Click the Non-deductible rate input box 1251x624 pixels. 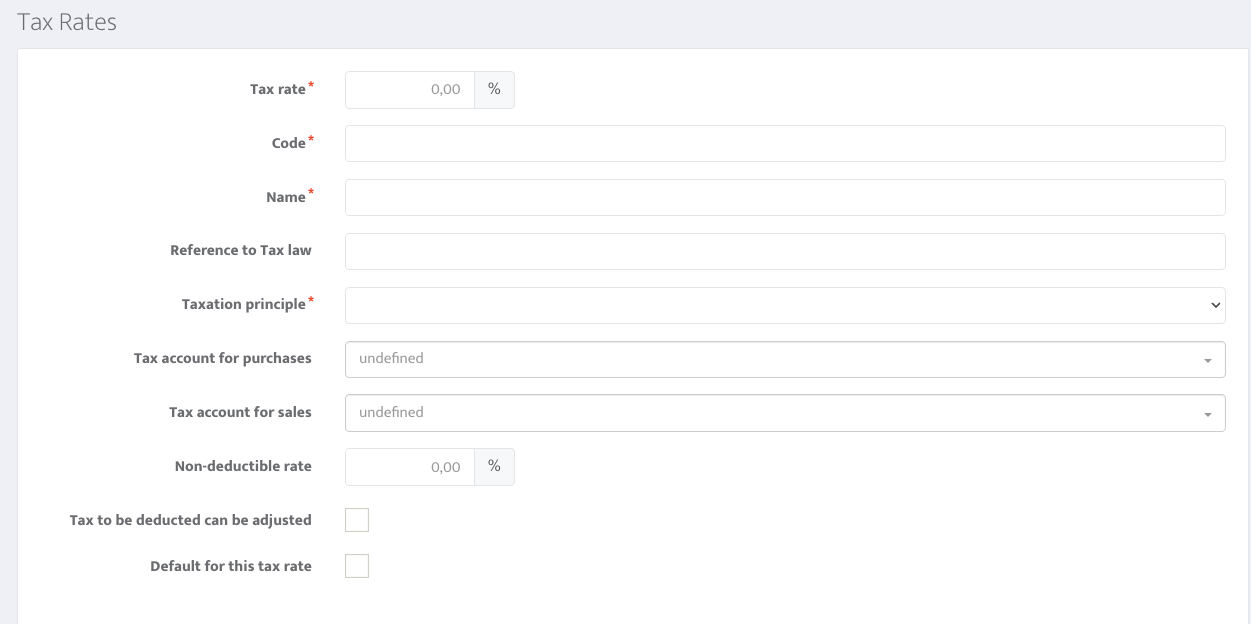[410, 466]
